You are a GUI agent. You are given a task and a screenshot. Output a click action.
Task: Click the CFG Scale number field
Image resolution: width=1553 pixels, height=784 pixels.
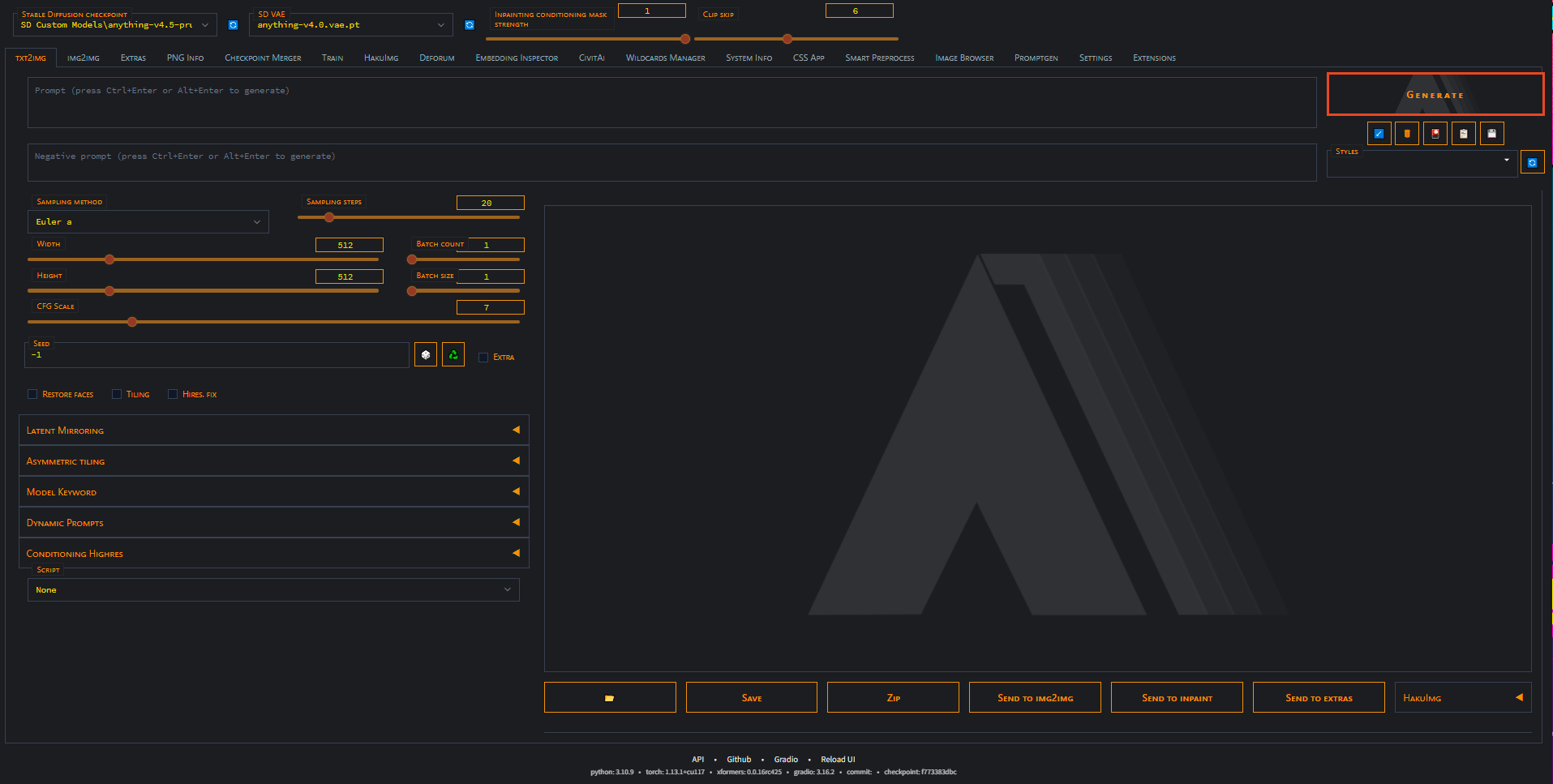(x=490, y=307)
